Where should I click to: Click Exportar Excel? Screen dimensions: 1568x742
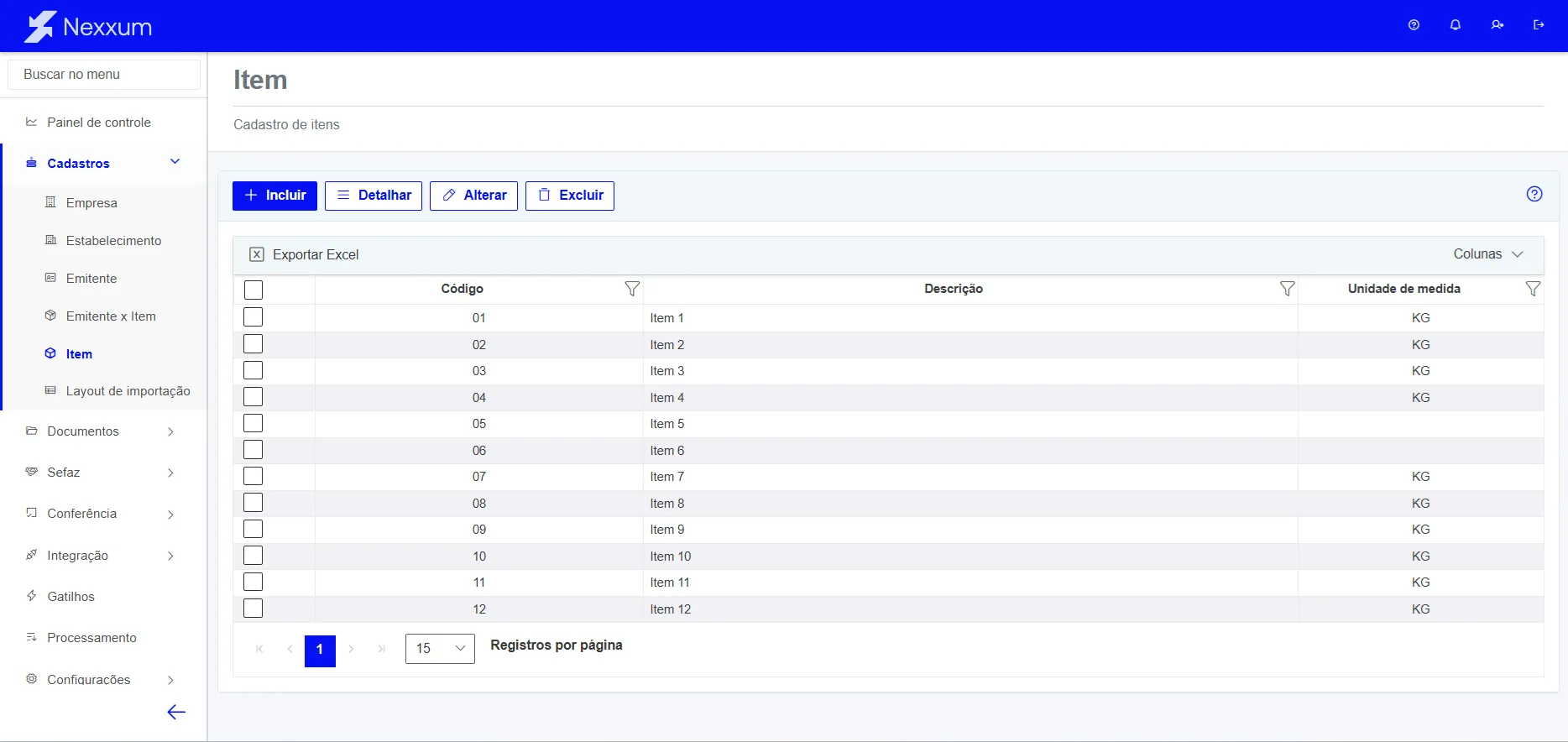click(x=304, y=254)
